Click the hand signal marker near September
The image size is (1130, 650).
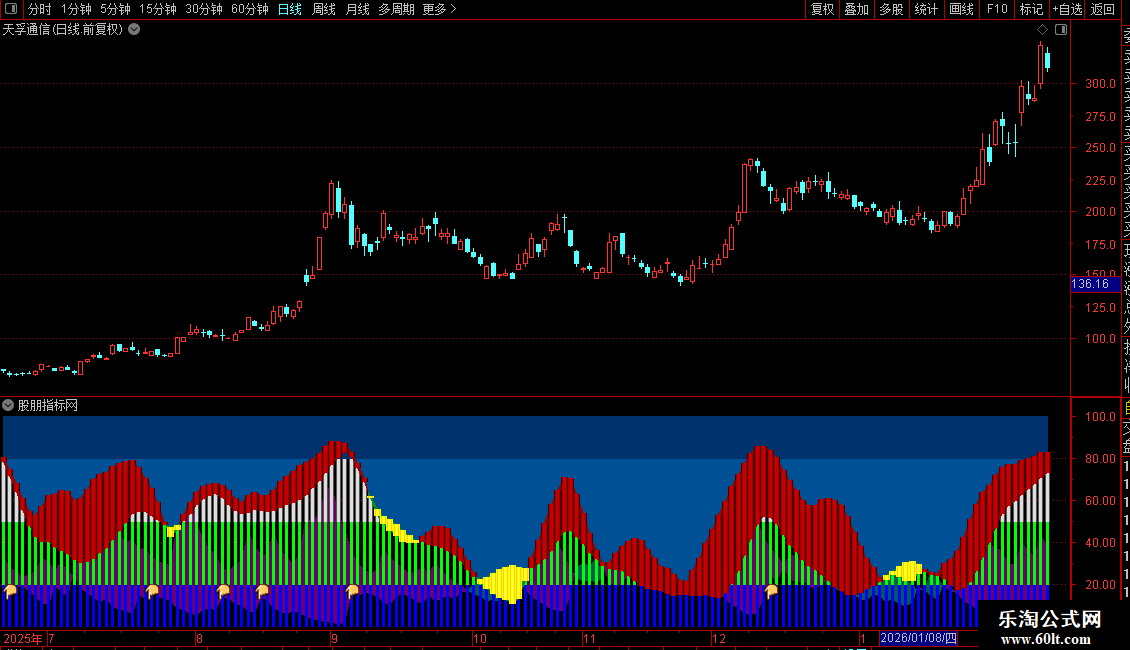pos(352,592)
